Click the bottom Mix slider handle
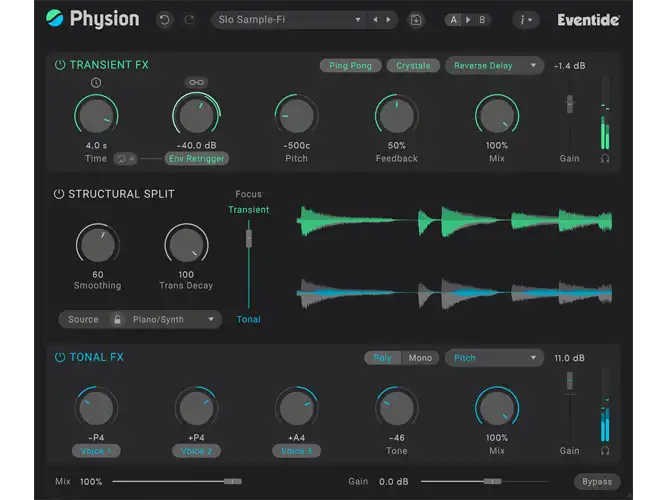Screen dimensions: 667x500 [x=233, y=481]
